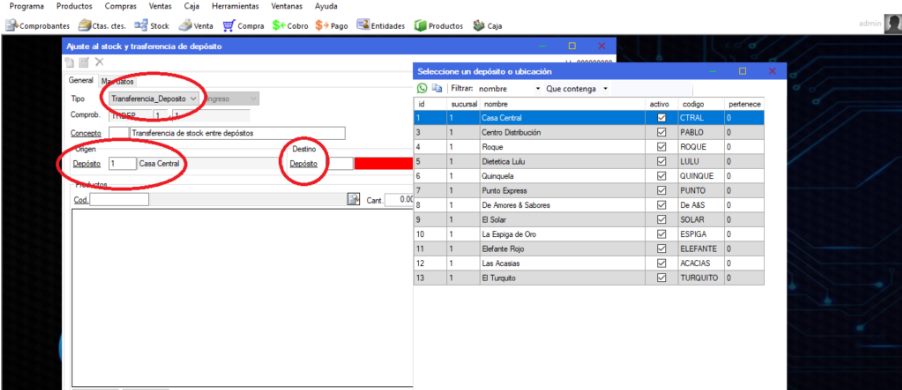Toggle activo checkbox for Quinquela
Screen dimensions: 902x390
(x=662, y=176)
